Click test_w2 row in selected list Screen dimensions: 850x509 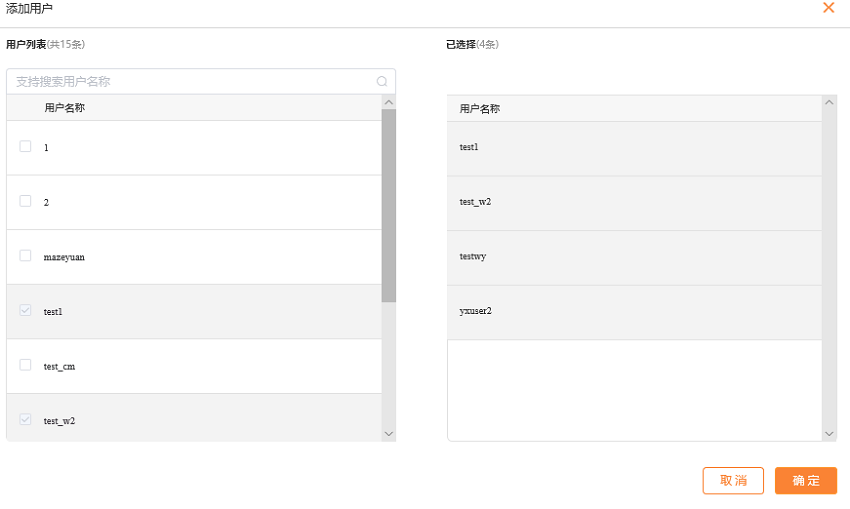[634, 203]
